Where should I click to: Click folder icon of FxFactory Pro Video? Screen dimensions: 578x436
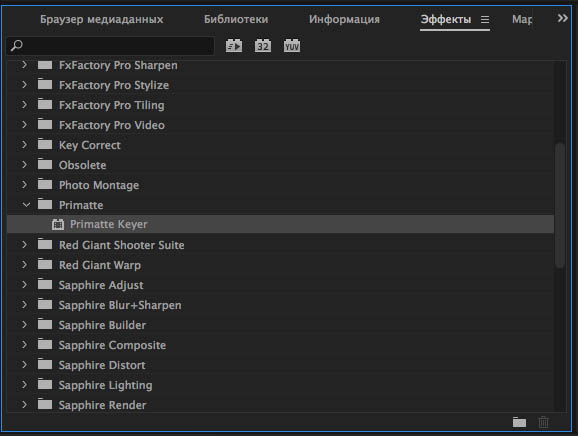click(x=45, y=124)
